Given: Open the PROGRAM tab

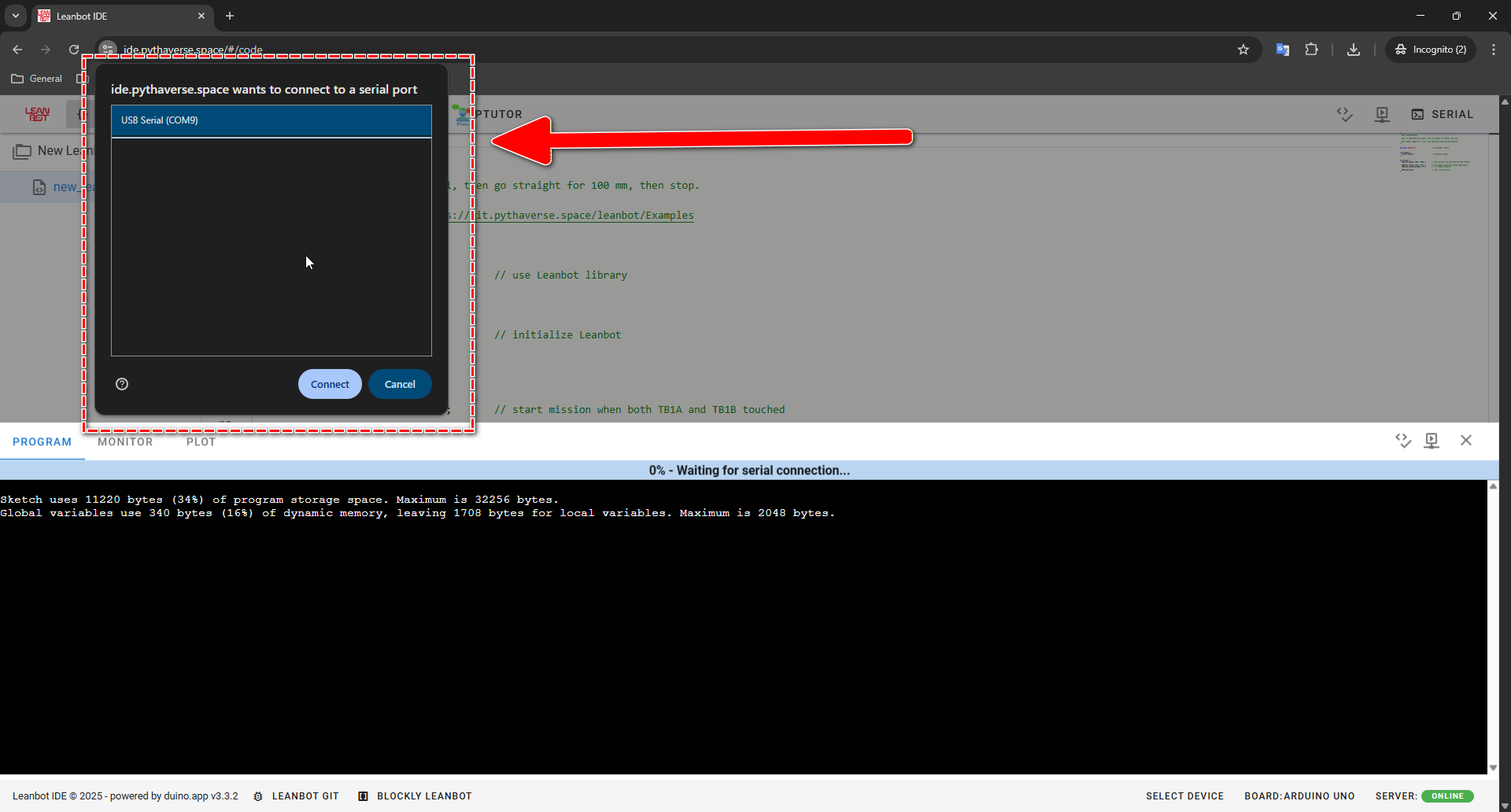Looking at the screenshot, I should 42,442.
